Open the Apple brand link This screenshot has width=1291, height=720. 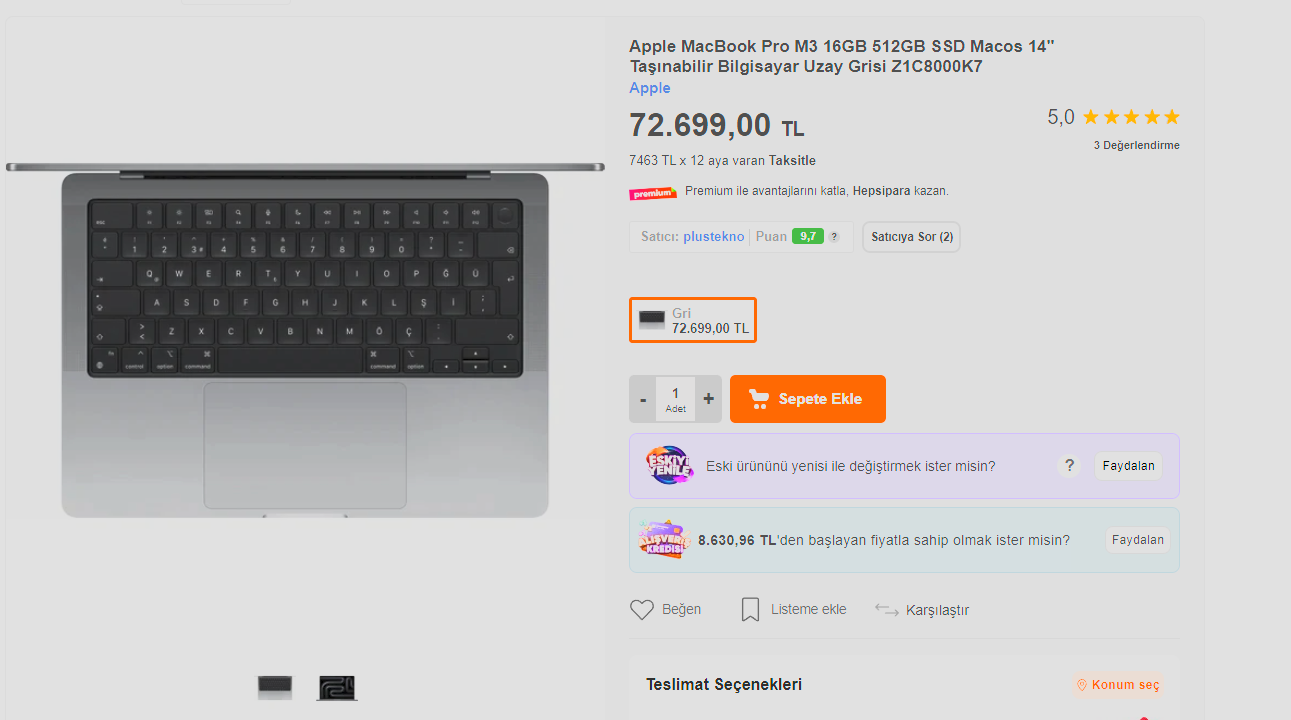tap(650, 88)
